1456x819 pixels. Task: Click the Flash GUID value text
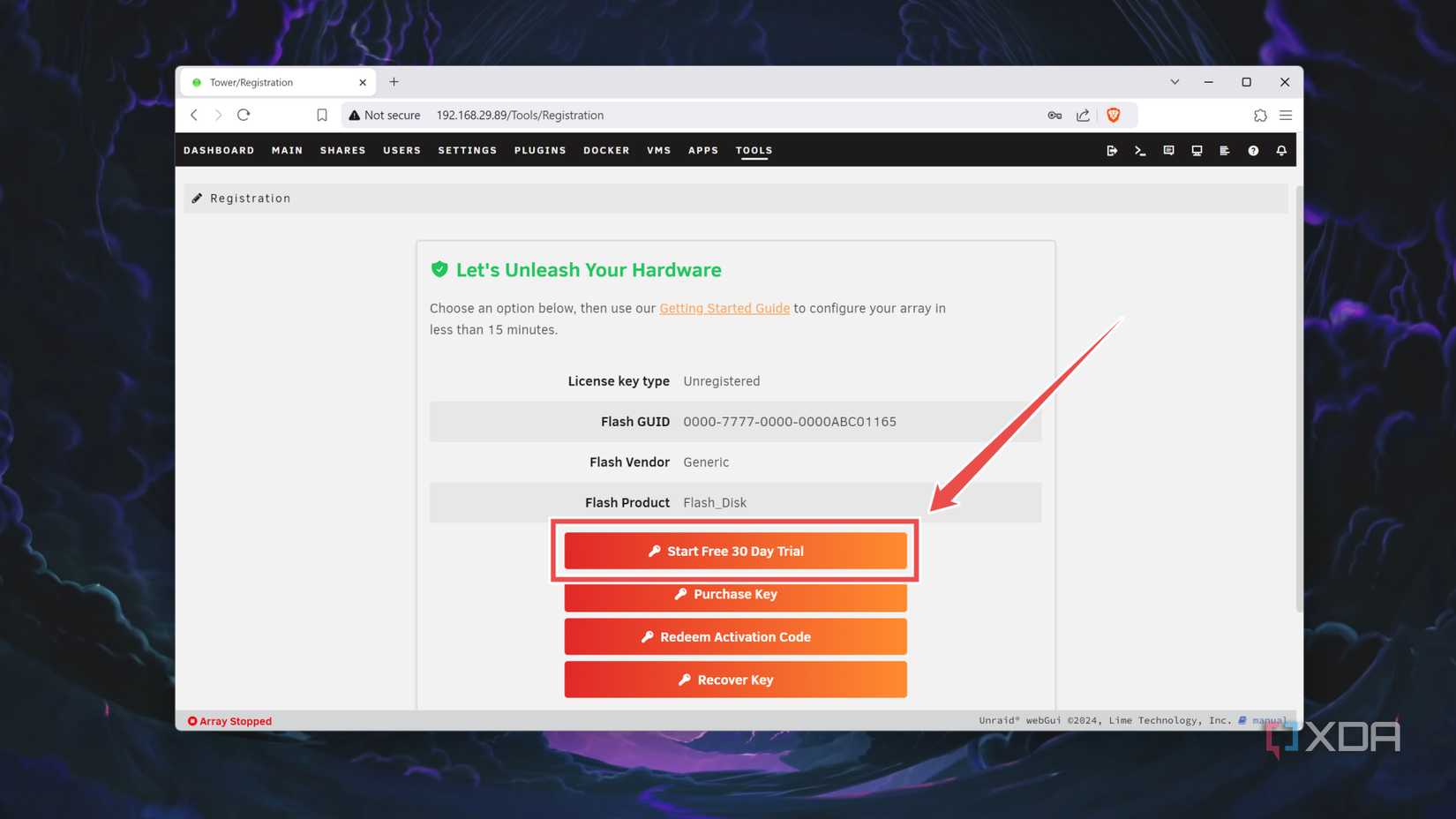[790, 422]
